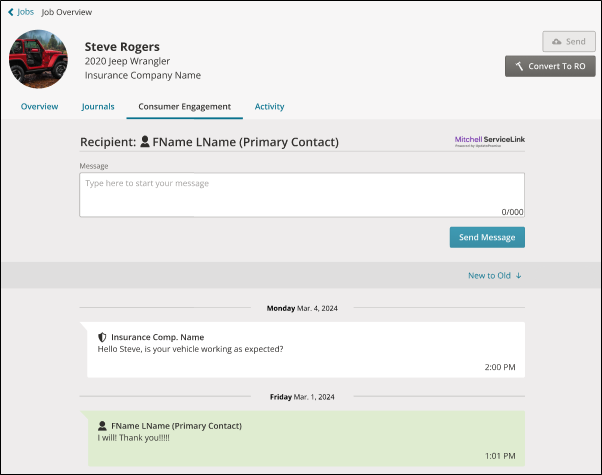Viewport: 602px width, 475px height.
Task: Open the Journals tab
Action: [x=98, y=106]
